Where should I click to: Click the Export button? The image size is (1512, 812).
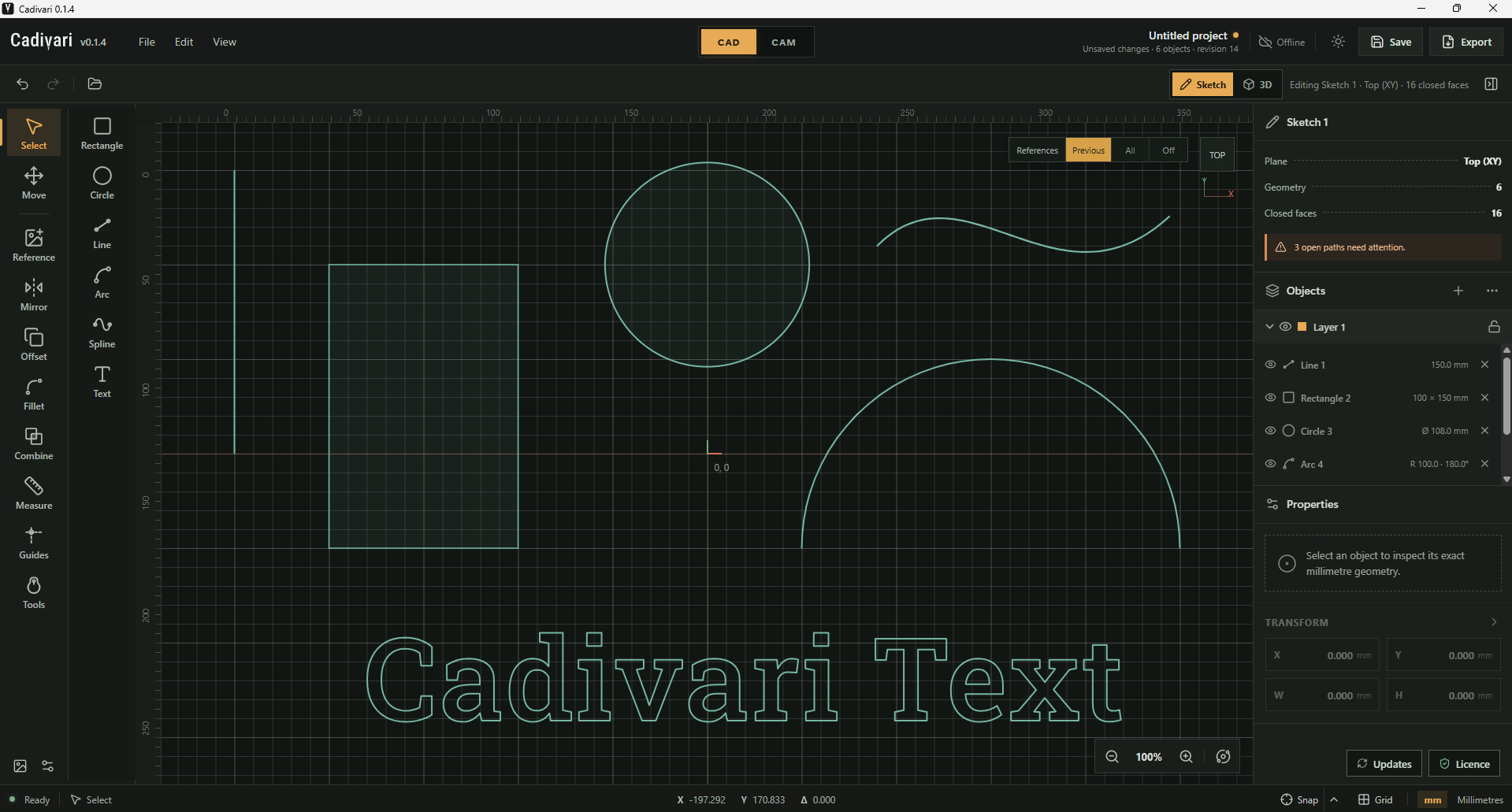tap(1466, 42)
